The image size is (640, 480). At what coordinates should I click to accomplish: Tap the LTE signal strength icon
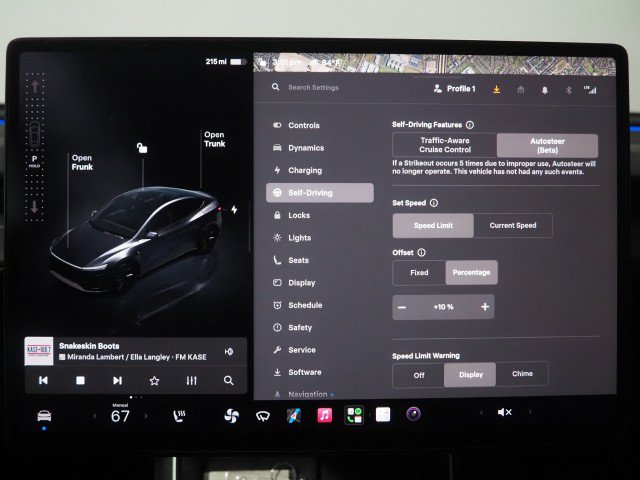[x=590, y=90]
